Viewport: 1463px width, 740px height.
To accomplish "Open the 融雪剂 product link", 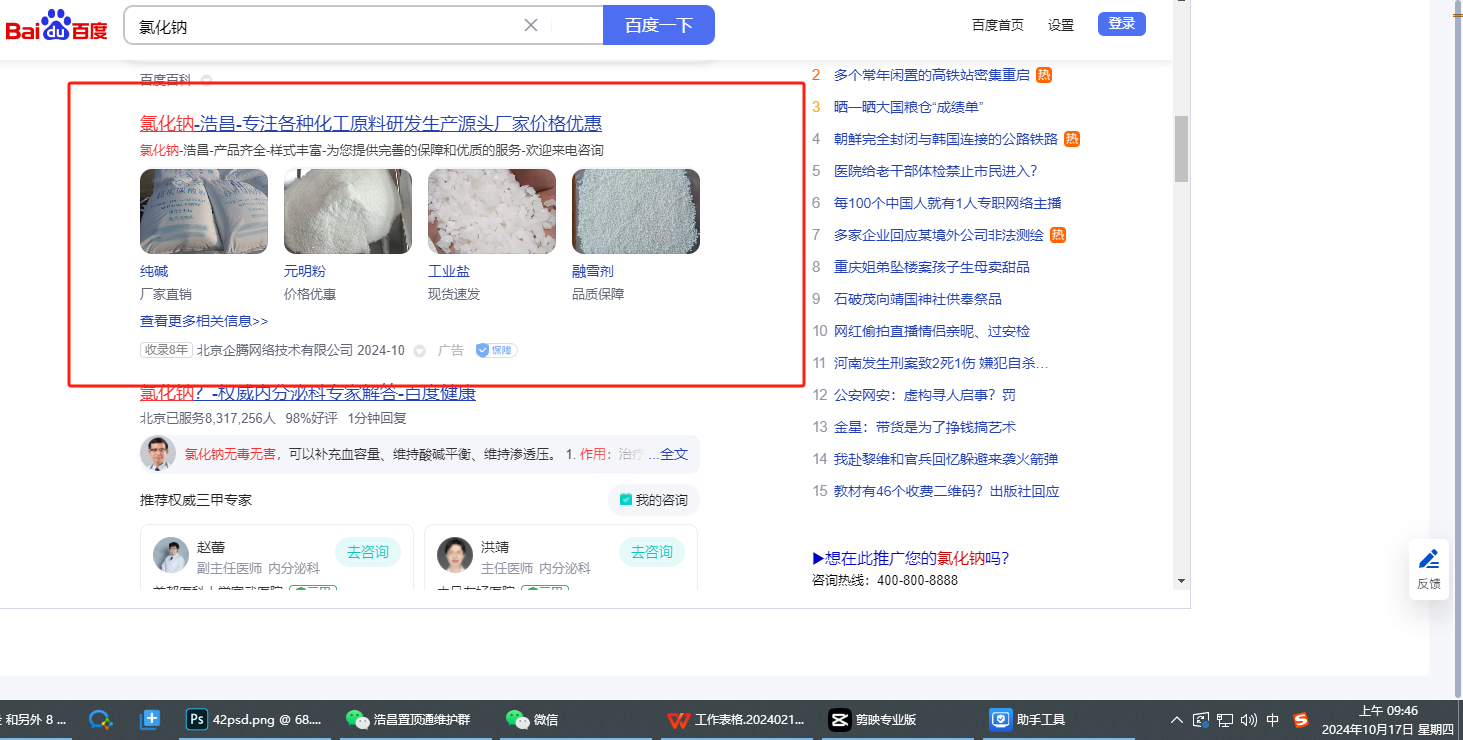I will coord(593,271).
